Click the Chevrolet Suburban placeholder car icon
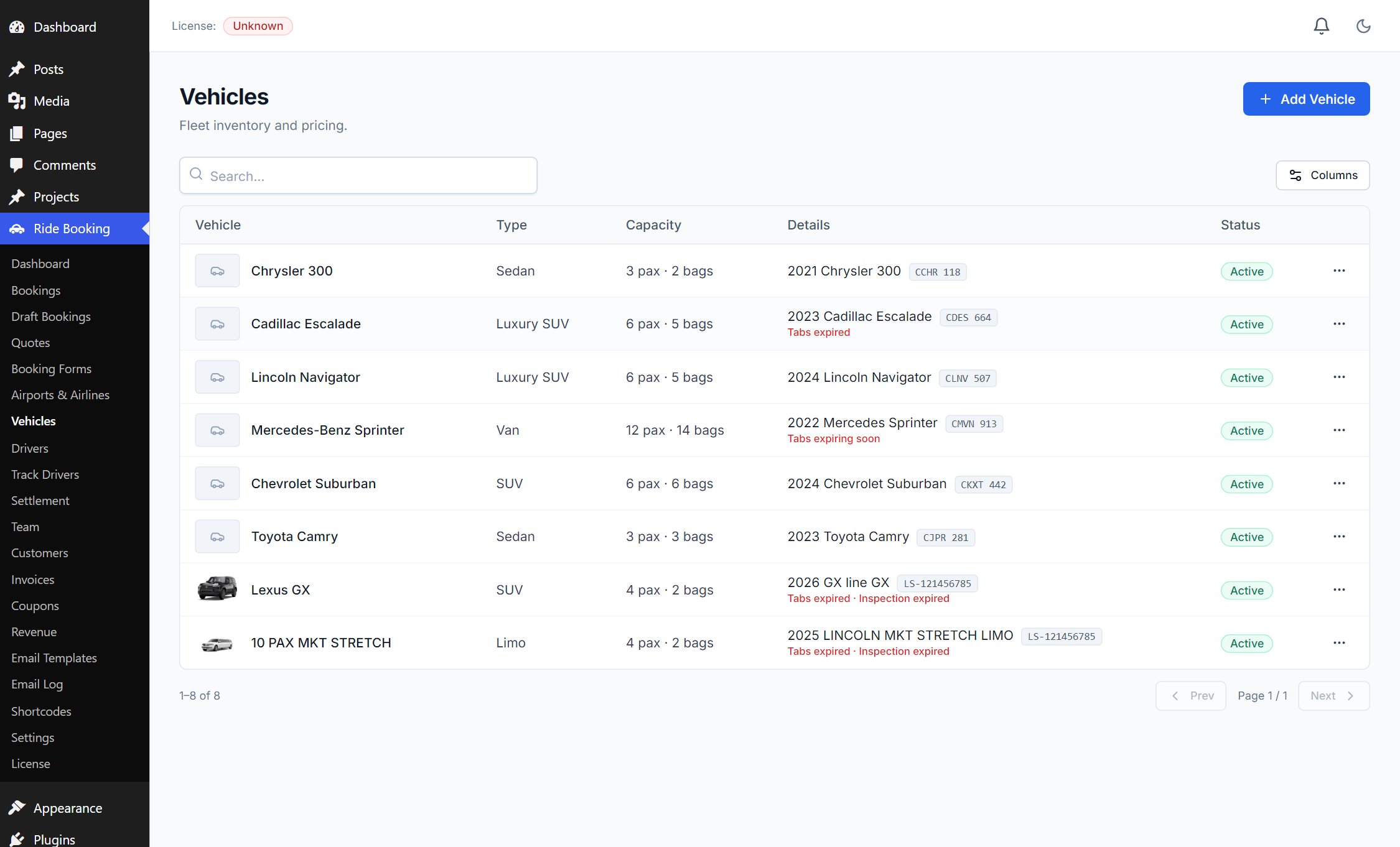 [217, 483]
